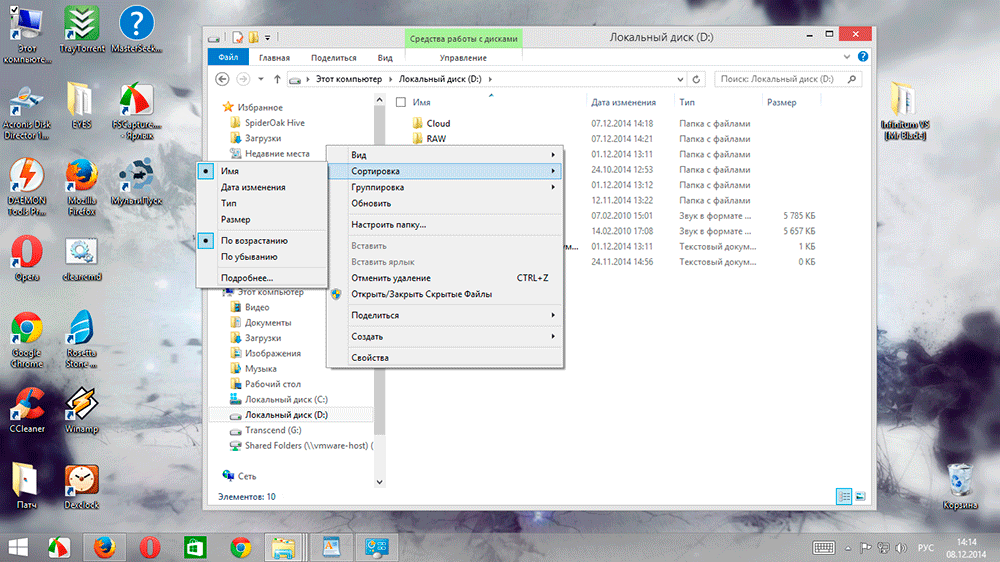
Task: Open the EYES folder on desktop
Action: coord(81,106)
